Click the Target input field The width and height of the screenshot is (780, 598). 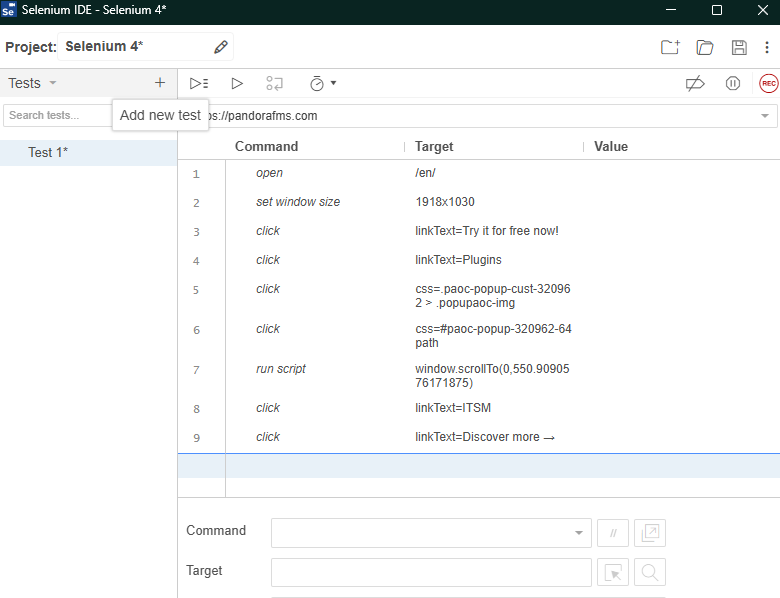tap(431, 572)
